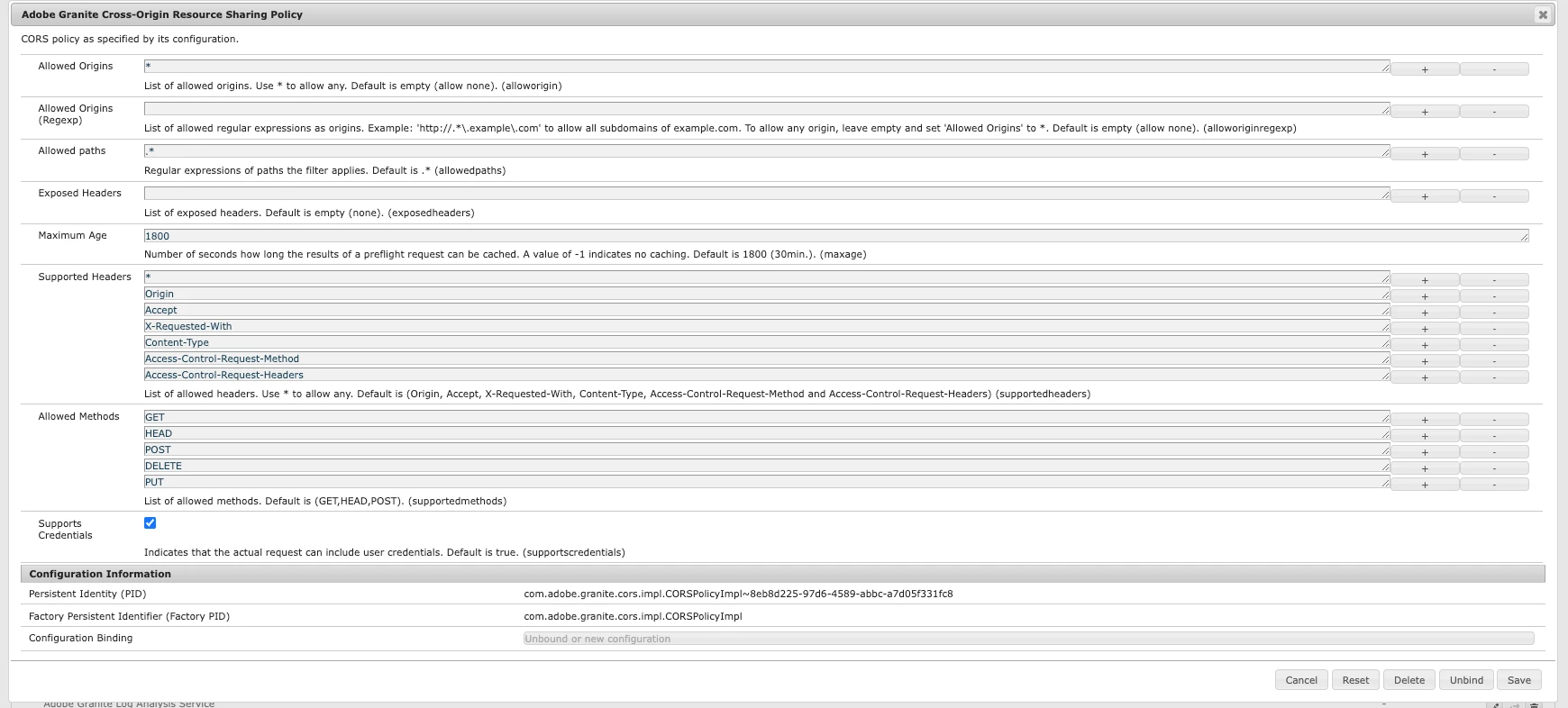The height and width of the screenshot is (708, 1568).
Task: Edit the GET method field
Action: pyautogui.click(x=767, y=417)
